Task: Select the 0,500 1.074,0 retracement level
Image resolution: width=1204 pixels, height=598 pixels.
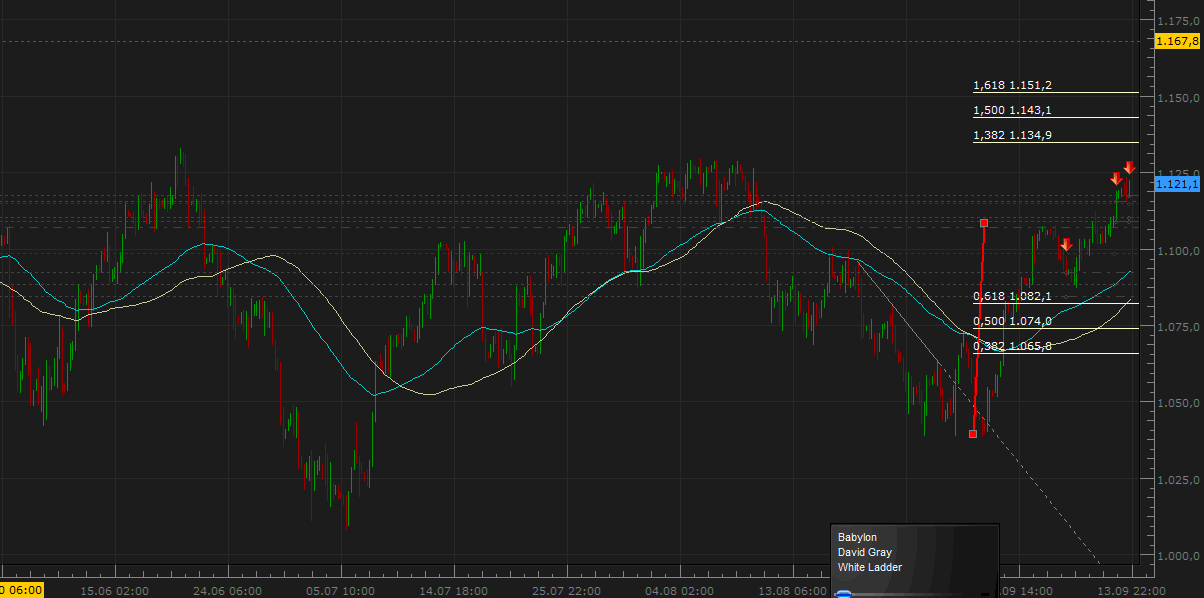Action: 1012,321
